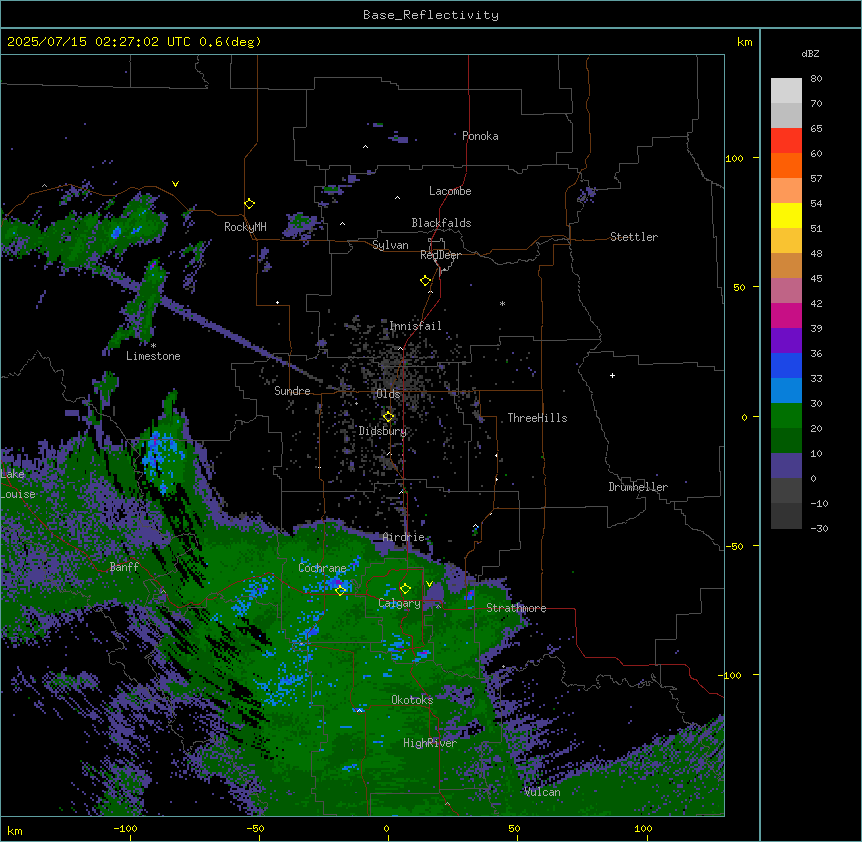The image size is (862, 842).
Task: Click the Didsbury town label
Action: click(383, 431)
